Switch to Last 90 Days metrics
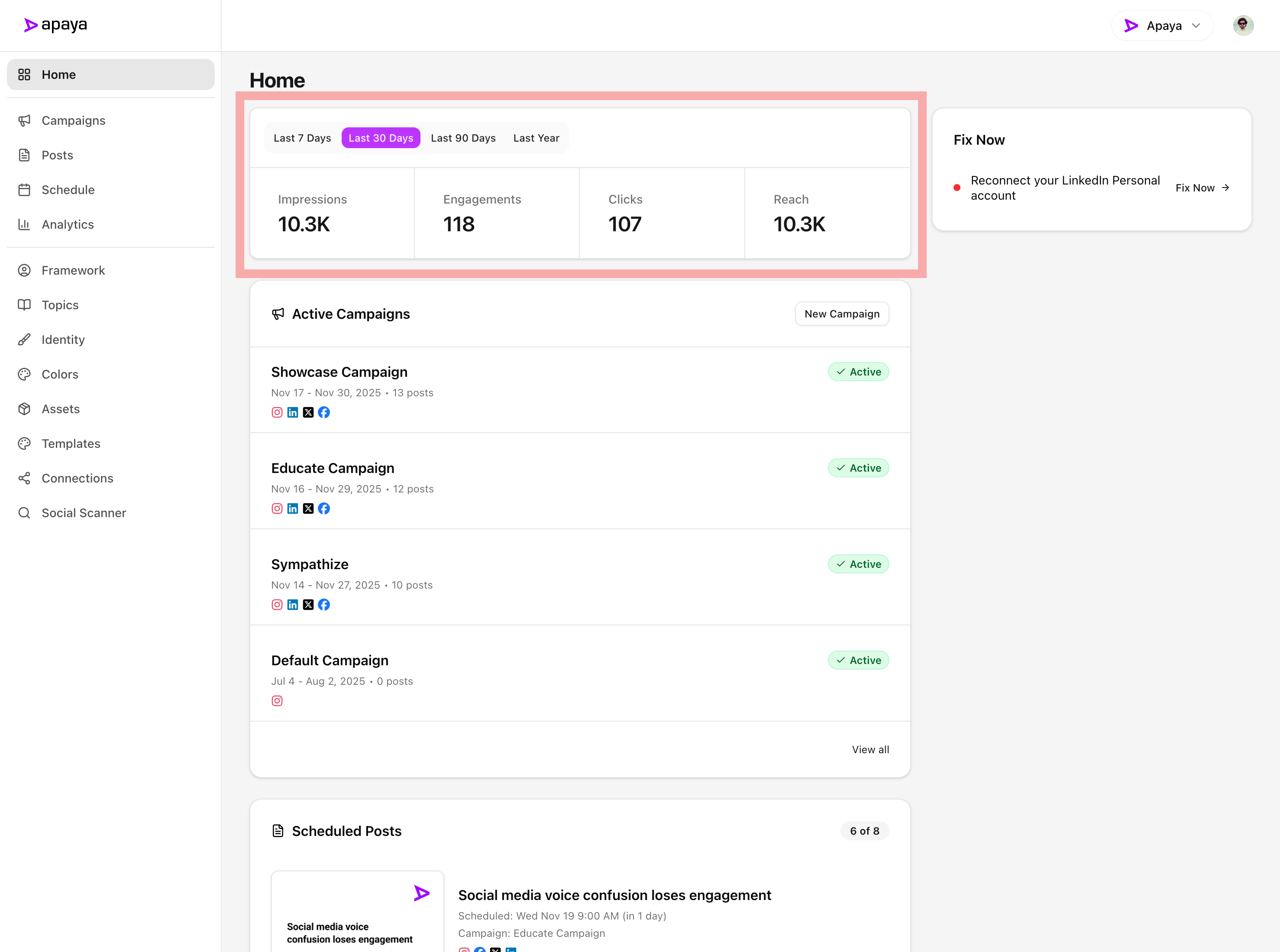Image resolution: width=1280 pixels, height=952 pixels. coord(463,138)
